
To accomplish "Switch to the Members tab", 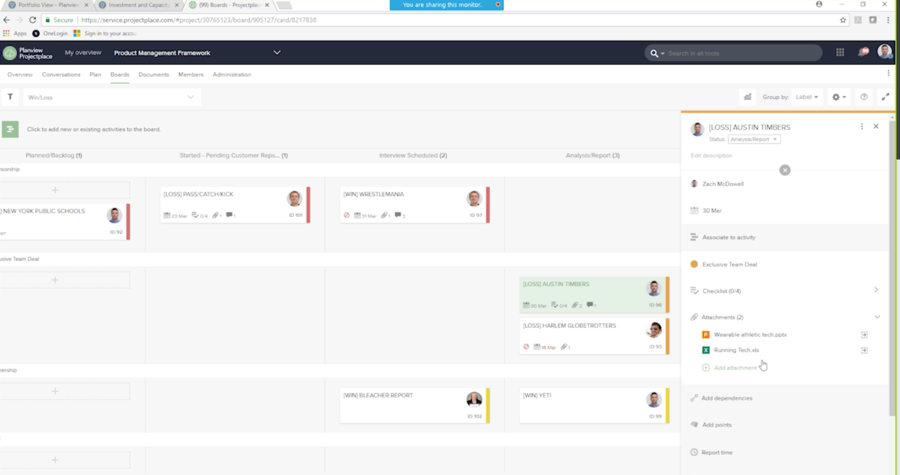I will click(x=191, y=75).
